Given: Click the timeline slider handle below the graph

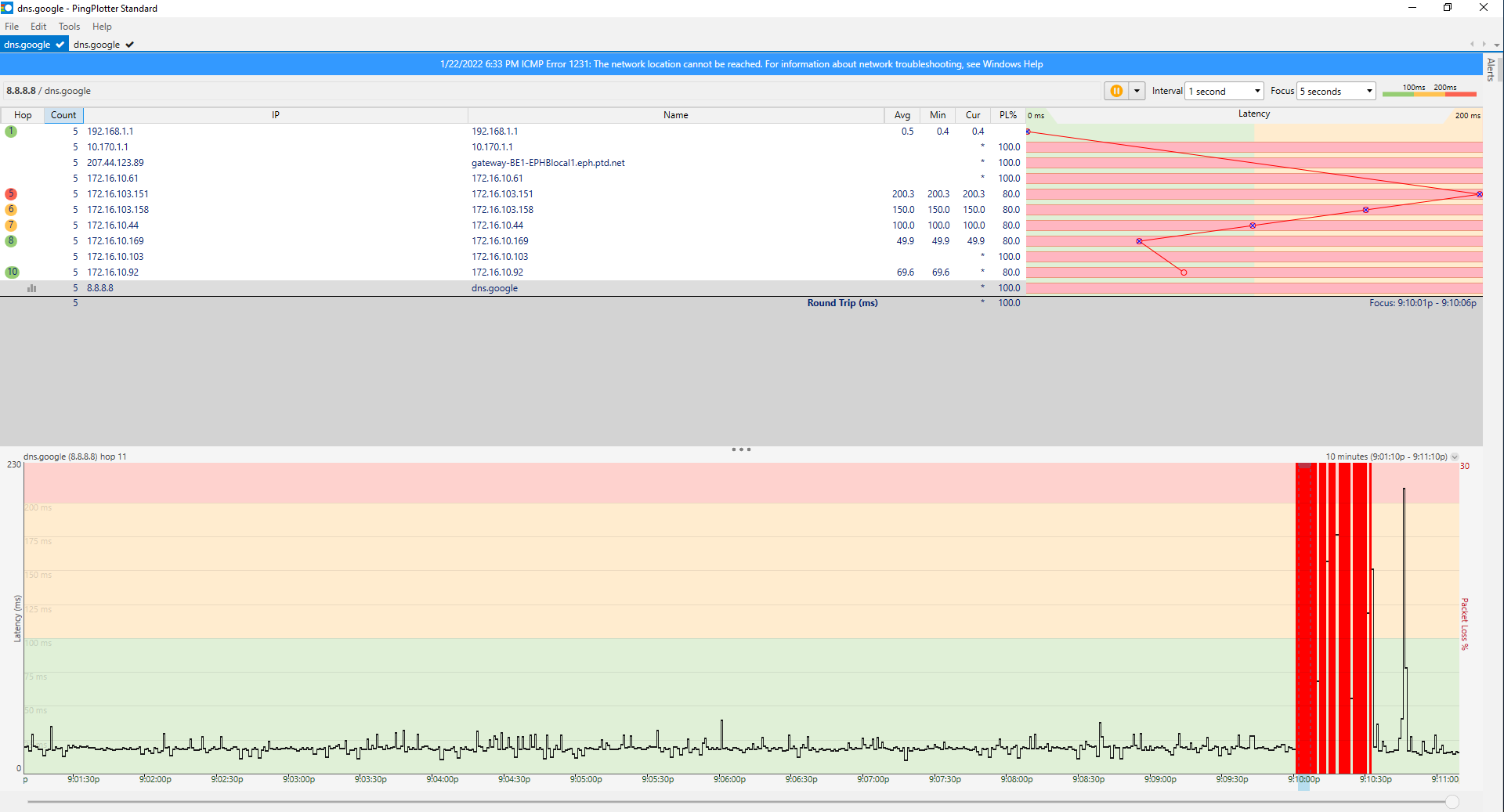Looking at the screenshot, I should (1452, 802).
